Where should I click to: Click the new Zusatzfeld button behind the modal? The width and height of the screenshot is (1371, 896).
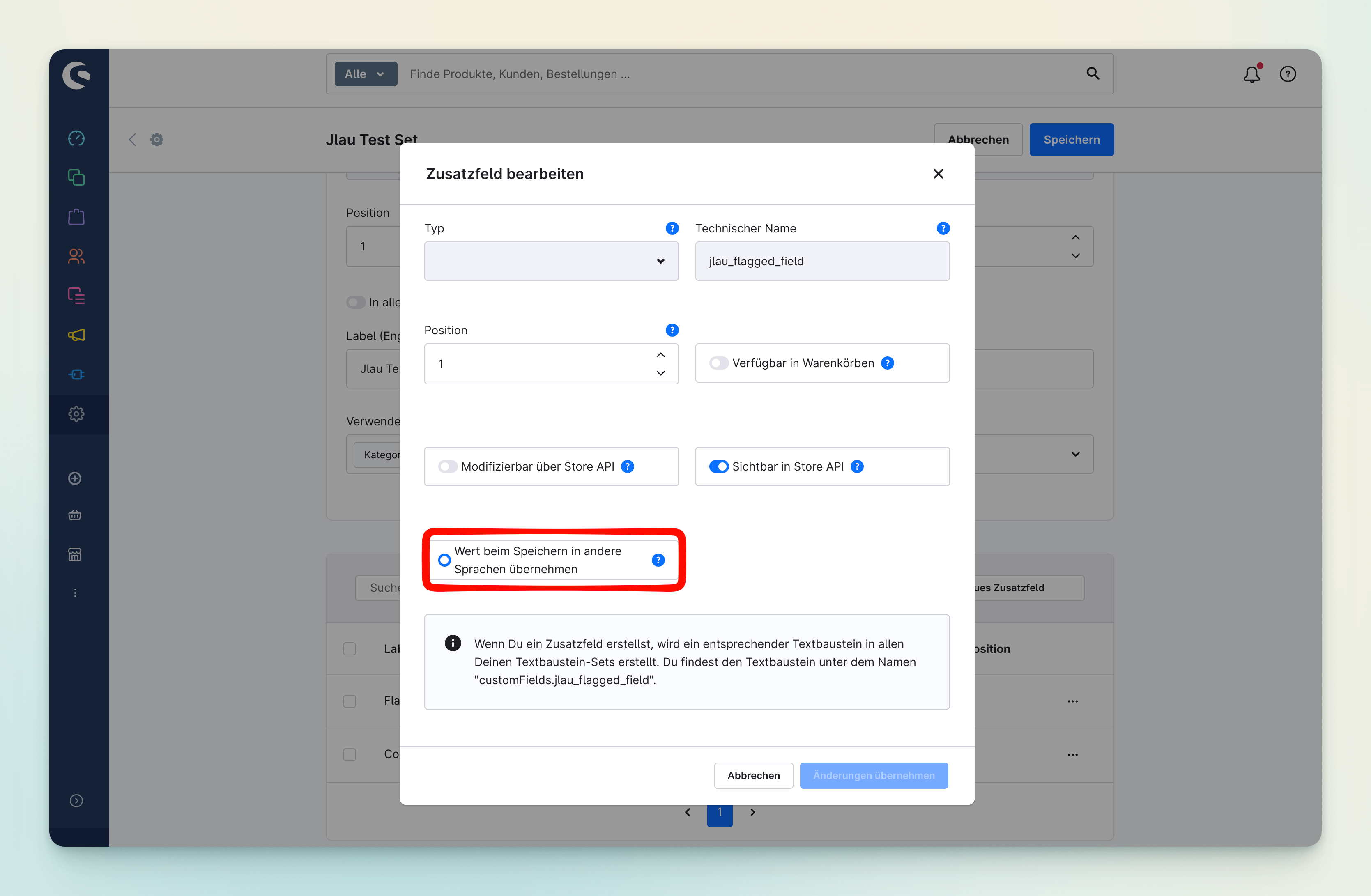[1029, 588]
